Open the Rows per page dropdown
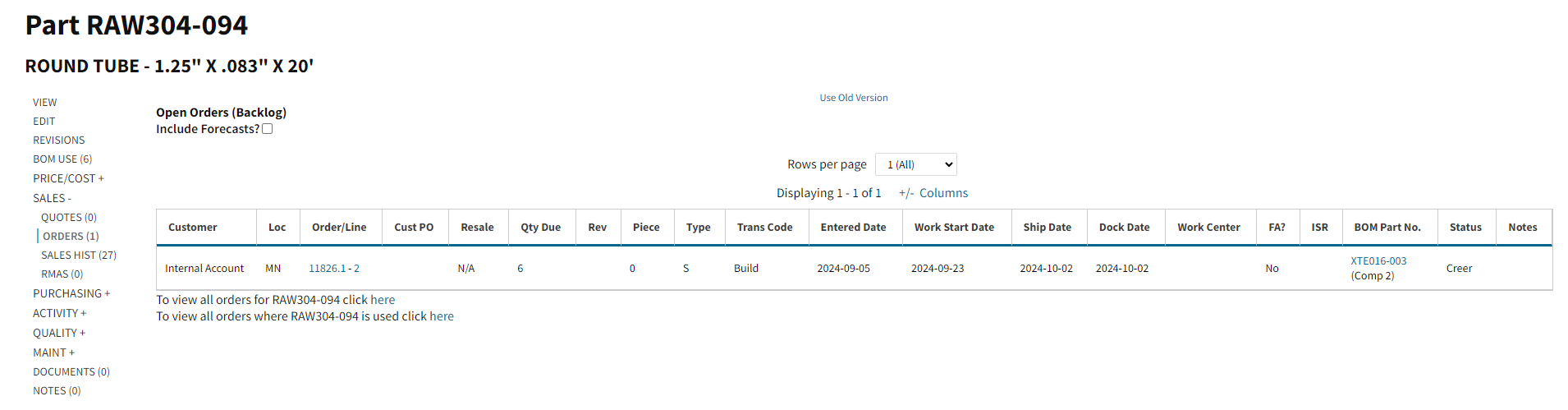The image size is (1568, 410). 915,164
